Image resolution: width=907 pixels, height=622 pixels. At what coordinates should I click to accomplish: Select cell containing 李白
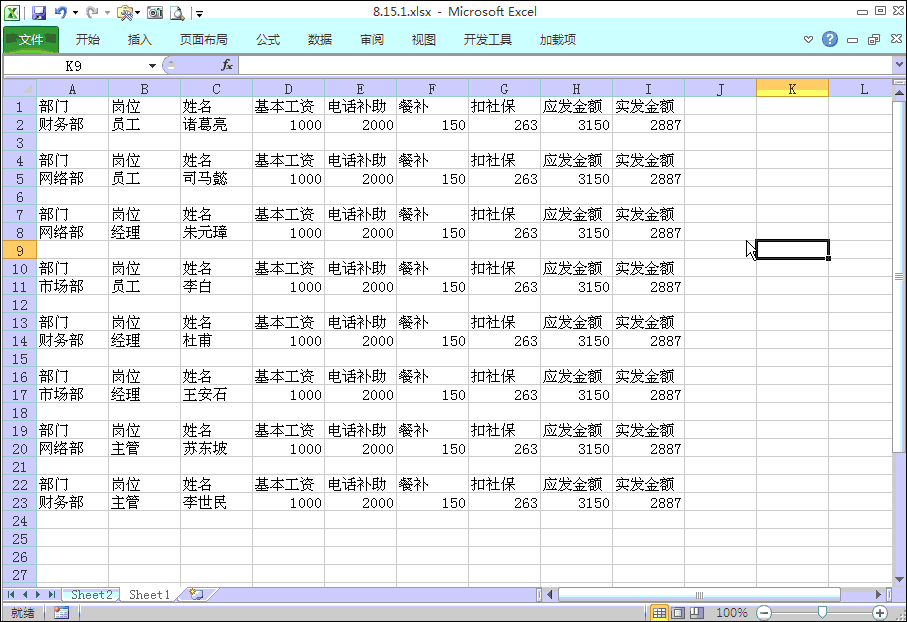216,286
